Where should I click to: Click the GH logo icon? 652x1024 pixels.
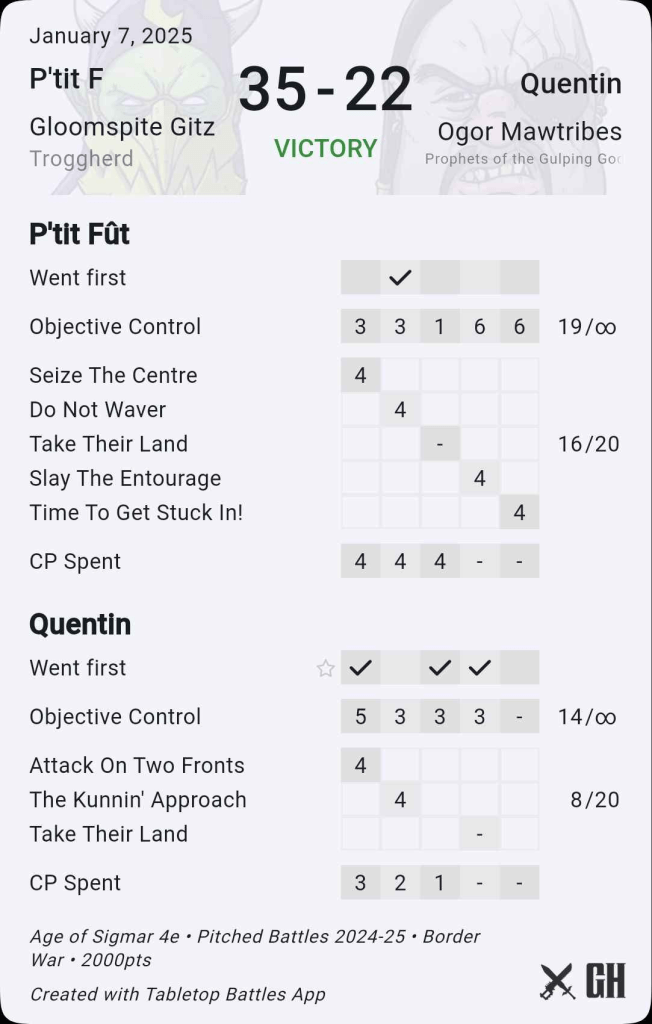(x=605, y=982)
